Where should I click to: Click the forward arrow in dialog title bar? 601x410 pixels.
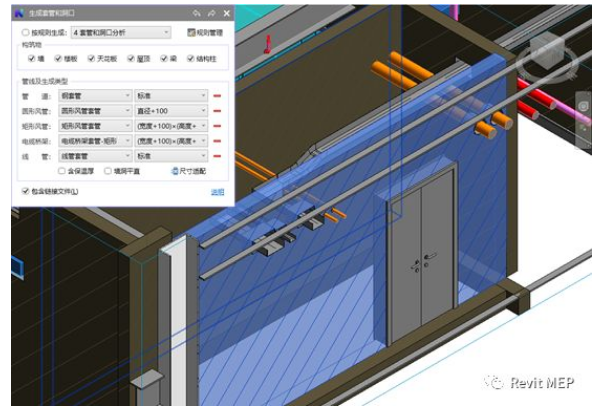coord(212,13)
